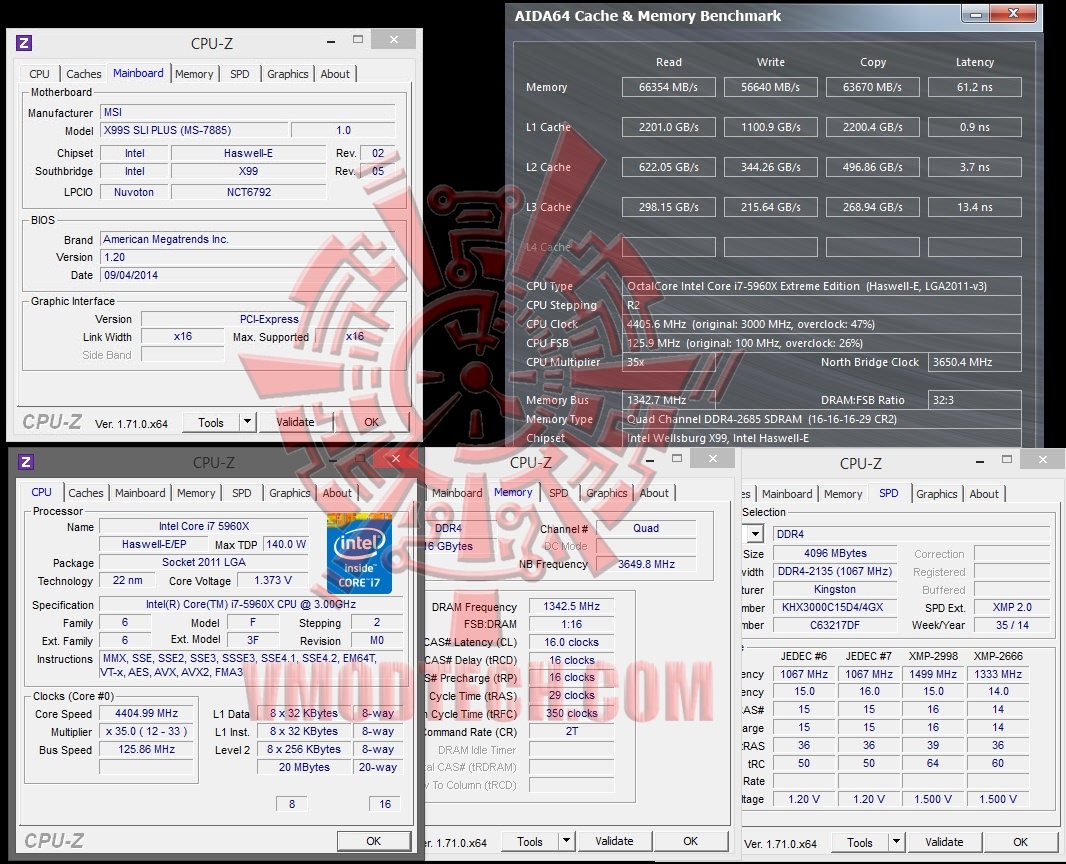Viewport: 1066px width, 864px height.
Task: Click the SPD Ext. value XMP 2.0
Action: (x=1012, y=607)
